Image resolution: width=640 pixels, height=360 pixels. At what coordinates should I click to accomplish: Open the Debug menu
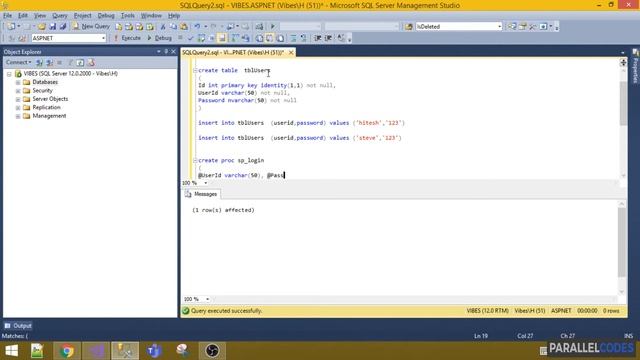point(106,16)
